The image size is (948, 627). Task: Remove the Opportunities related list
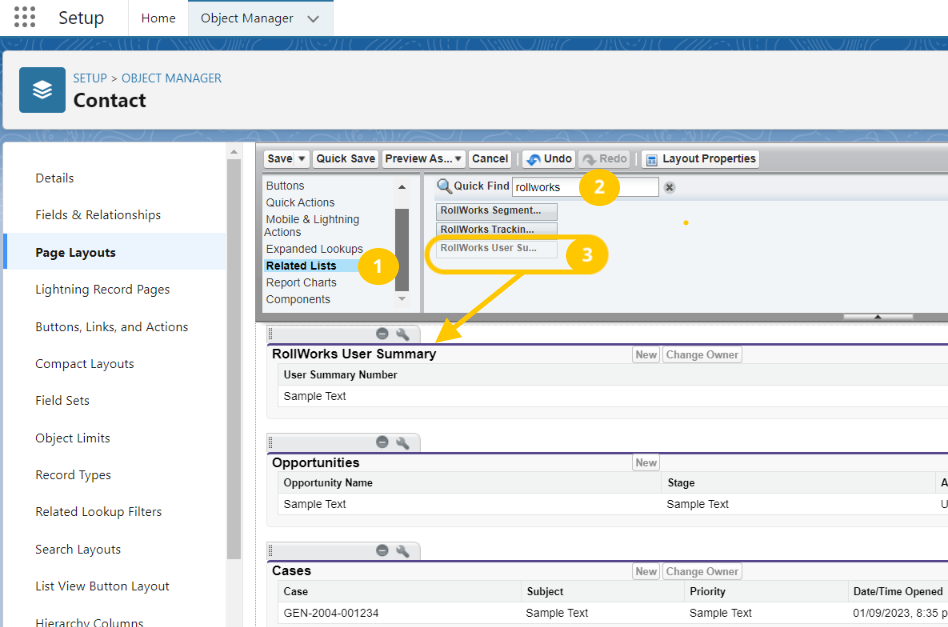coord(382,443)
